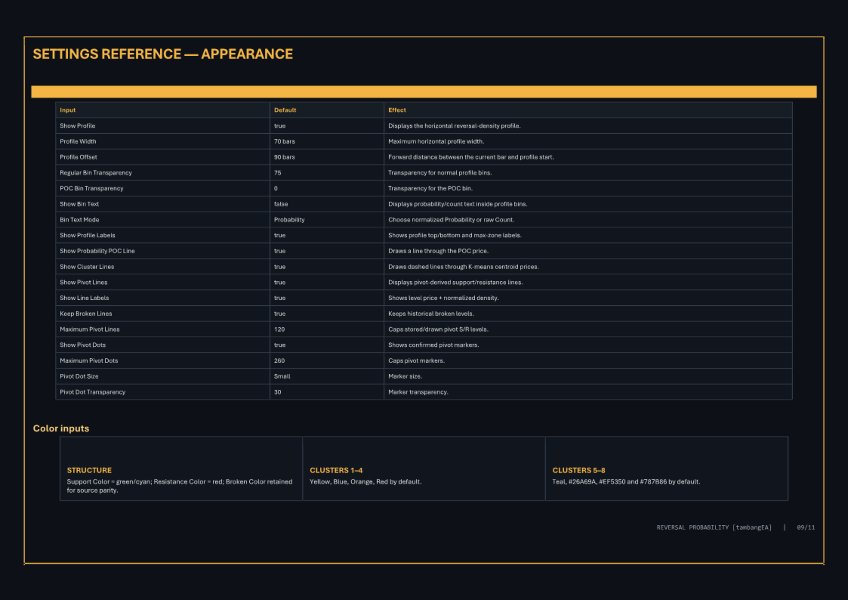848x600 pixels.
Task: Click the "false" default value
Action: point(281,205)
